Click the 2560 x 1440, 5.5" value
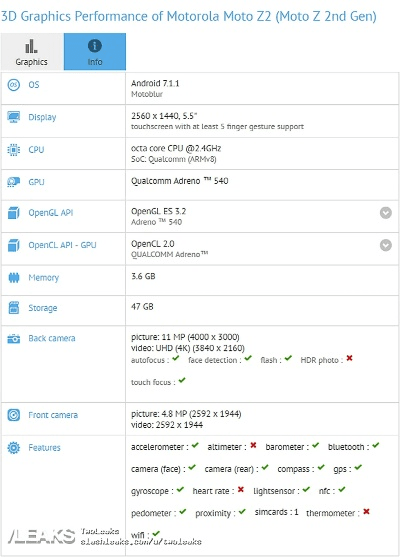 (x=164, y=116)
